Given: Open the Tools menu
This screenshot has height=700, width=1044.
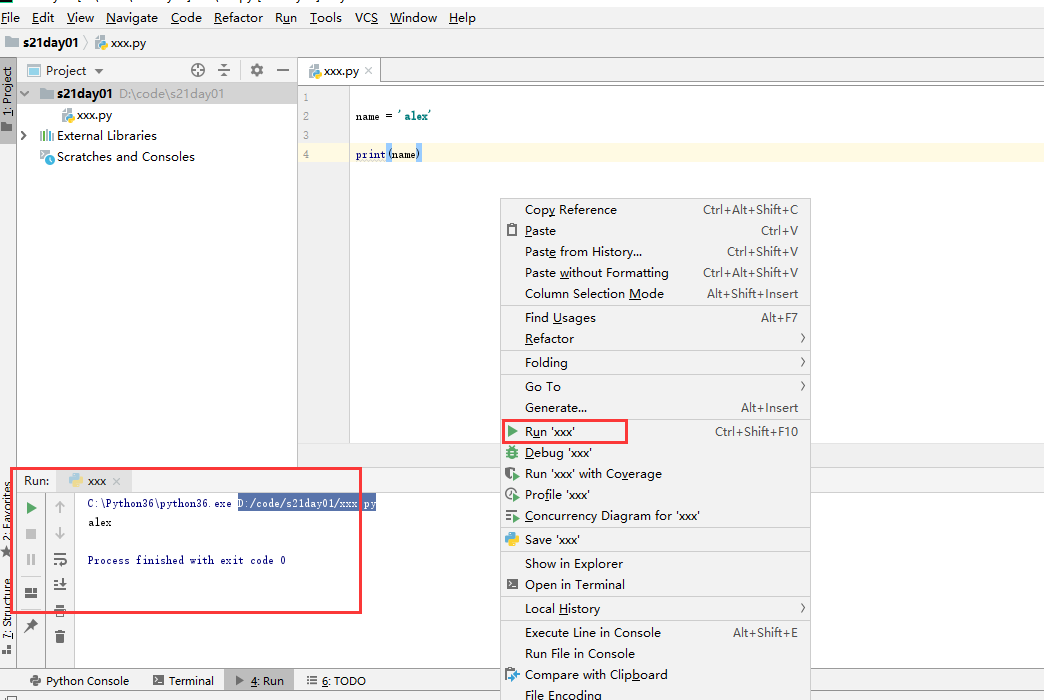Looking at the screenshot, I should (326, 17).
